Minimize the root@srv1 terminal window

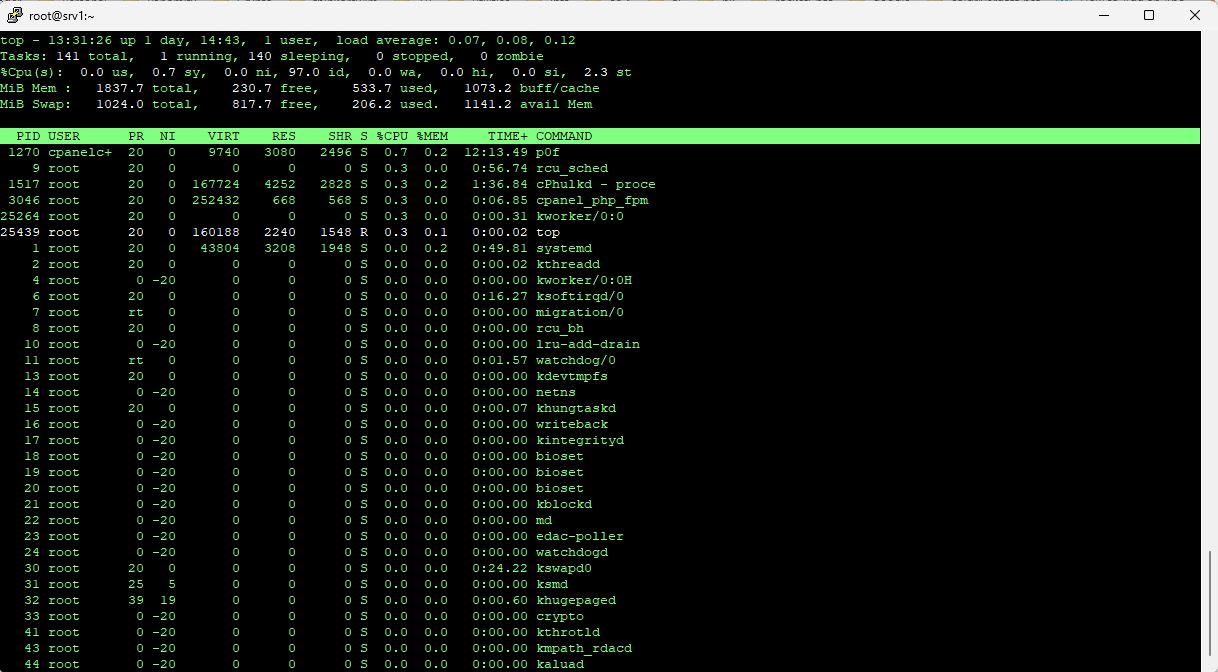pos(1103,16)
